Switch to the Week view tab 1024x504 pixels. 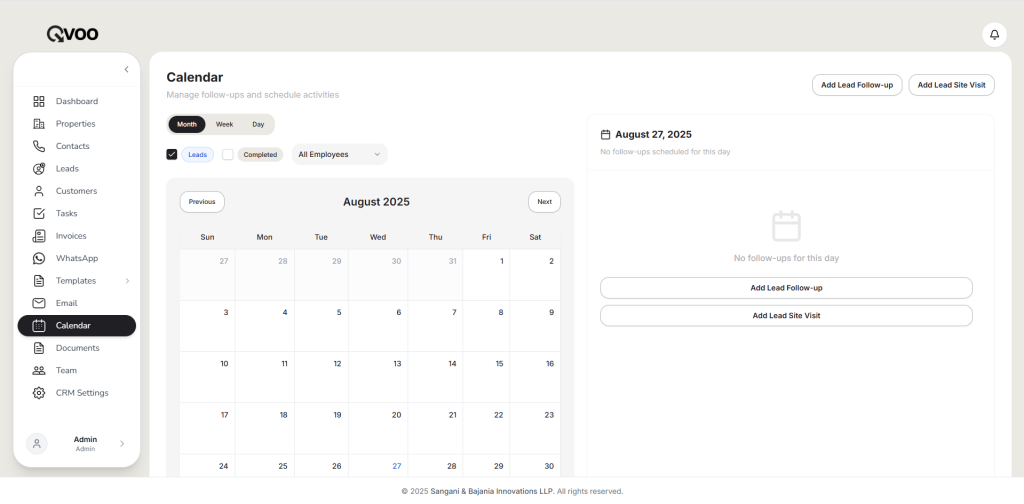[224, 124]
